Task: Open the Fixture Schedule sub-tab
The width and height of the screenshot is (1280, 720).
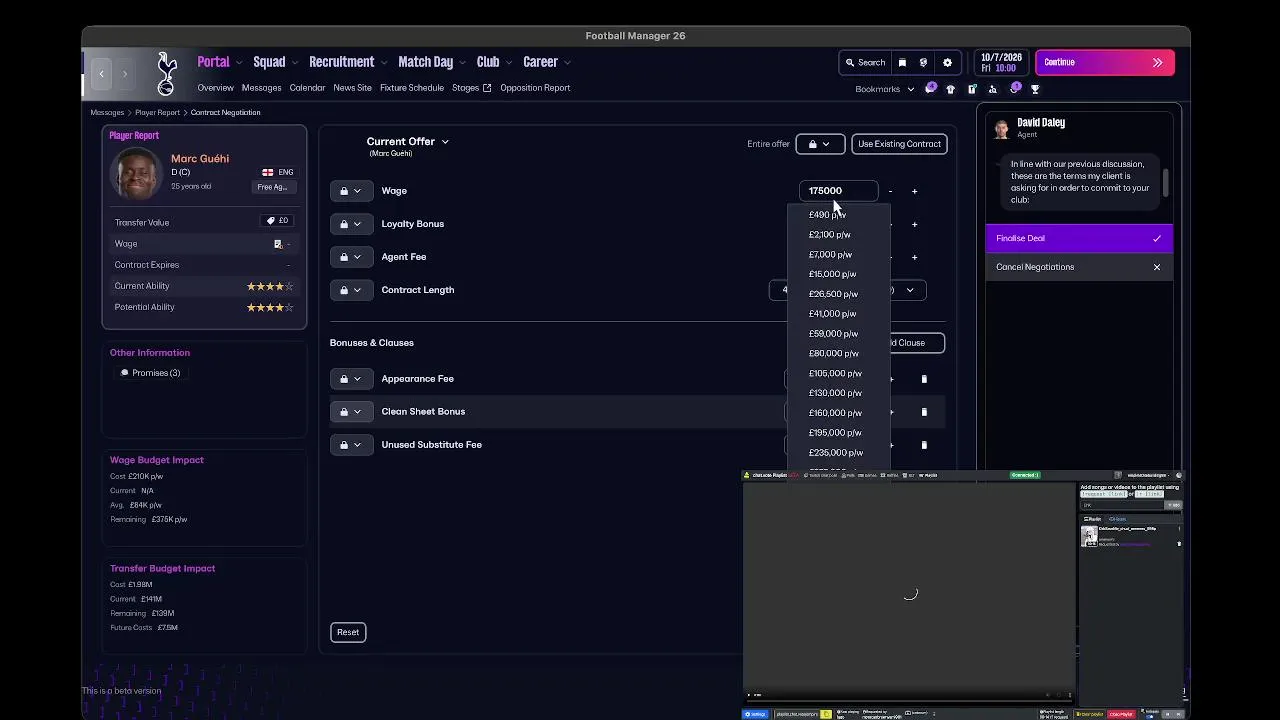Action: tap(412, 88)
